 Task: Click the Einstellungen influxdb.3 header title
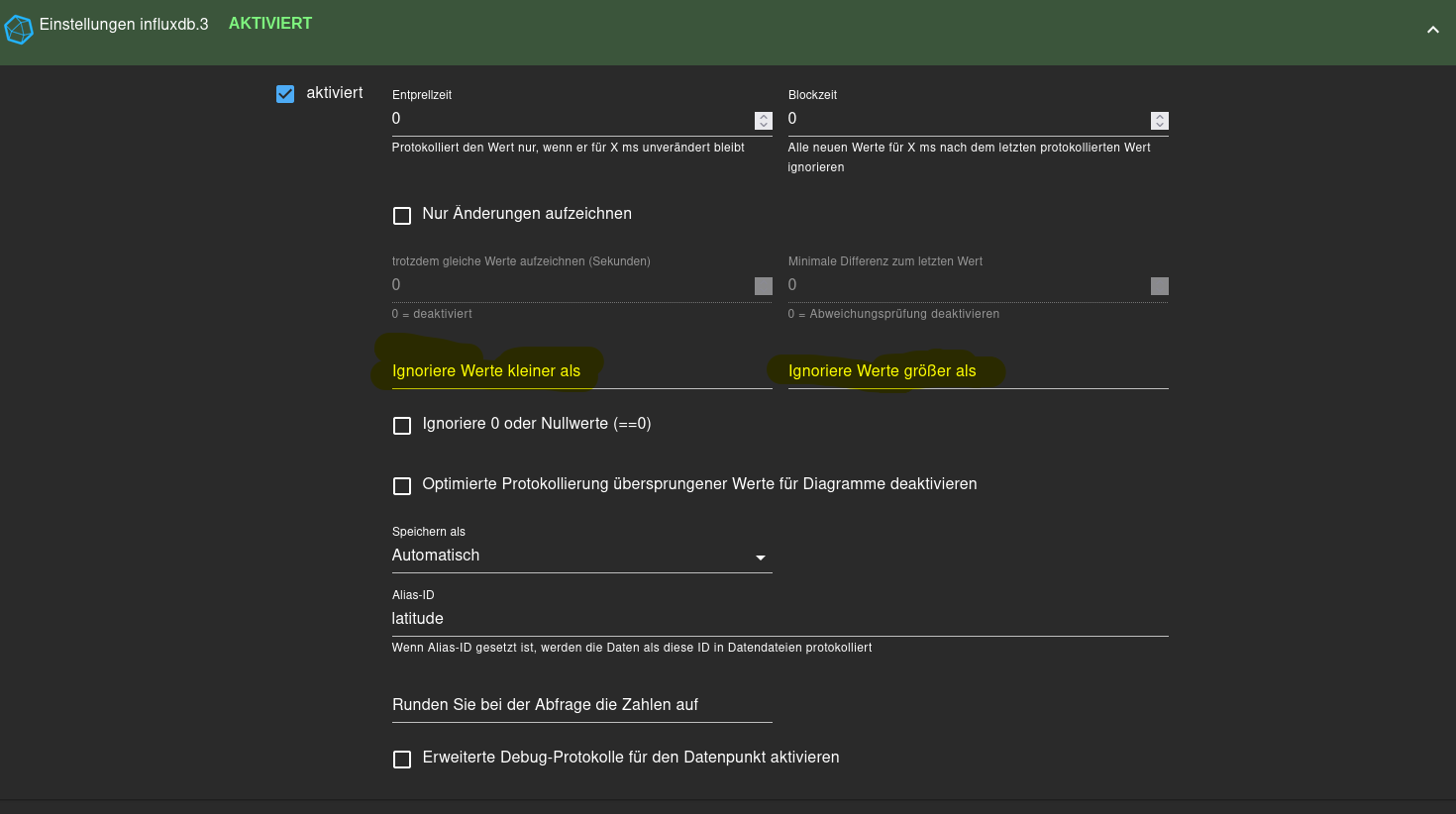pyautogui.click(x=124, y=24)
